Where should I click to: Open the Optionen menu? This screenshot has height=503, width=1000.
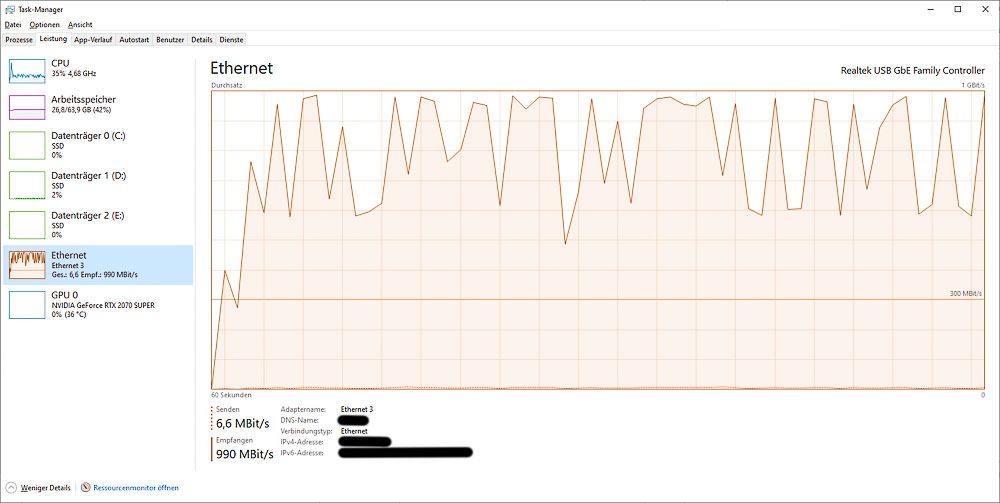(44, 24)
